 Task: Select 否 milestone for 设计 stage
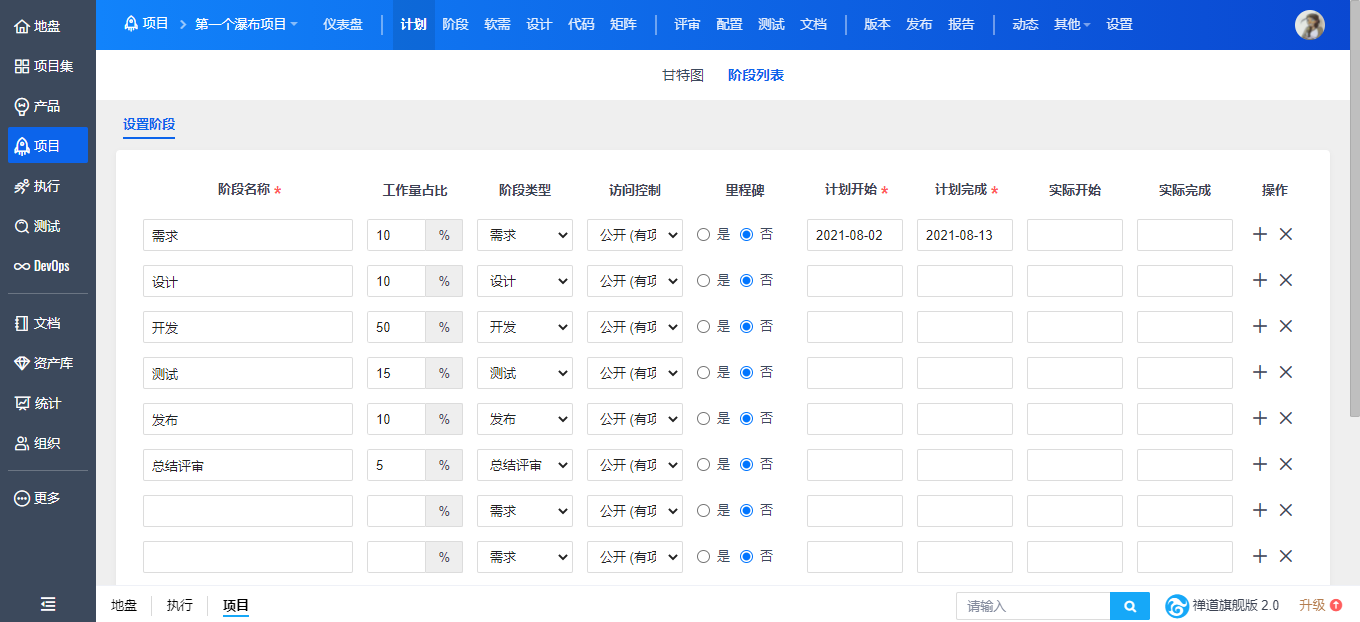point(746,281)
